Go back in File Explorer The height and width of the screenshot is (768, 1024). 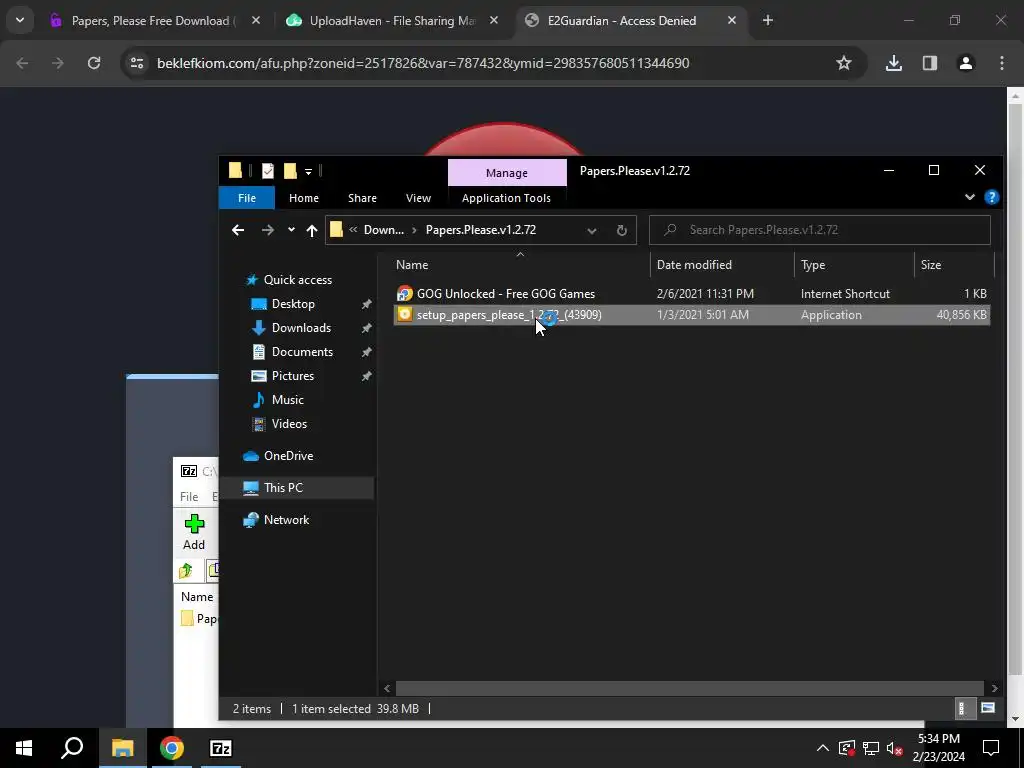tap(238, 230)
